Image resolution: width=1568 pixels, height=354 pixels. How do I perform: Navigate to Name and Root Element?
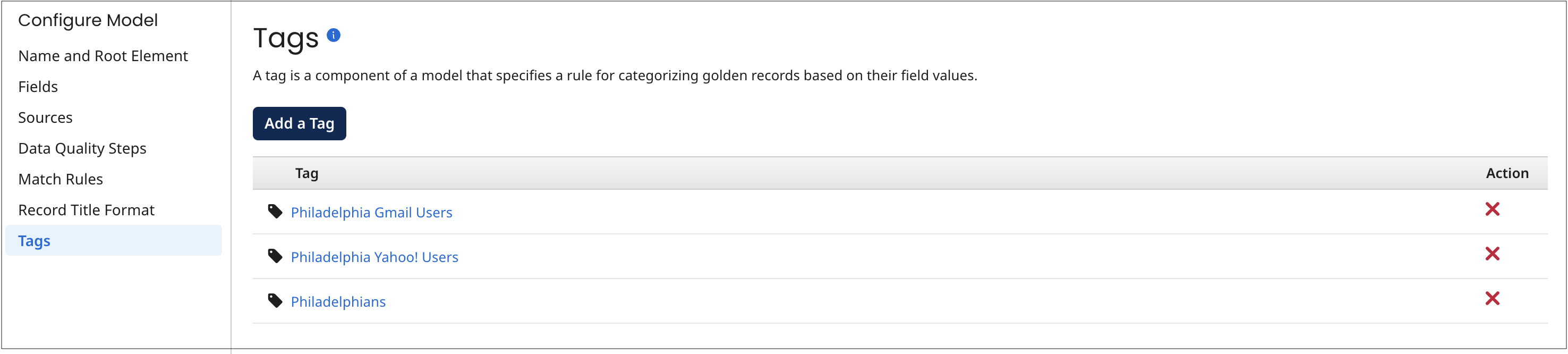point(103,55)
